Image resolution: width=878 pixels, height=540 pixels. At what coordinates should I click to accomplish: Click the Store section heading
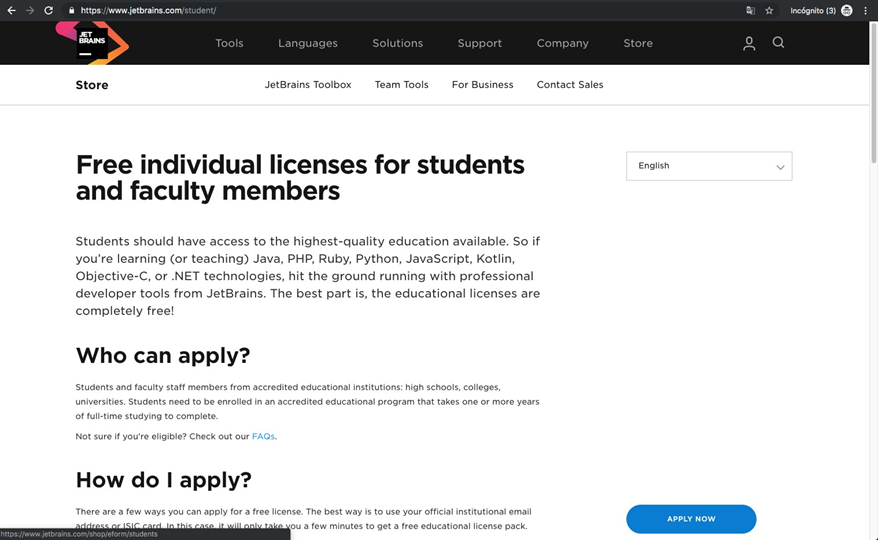92,85
